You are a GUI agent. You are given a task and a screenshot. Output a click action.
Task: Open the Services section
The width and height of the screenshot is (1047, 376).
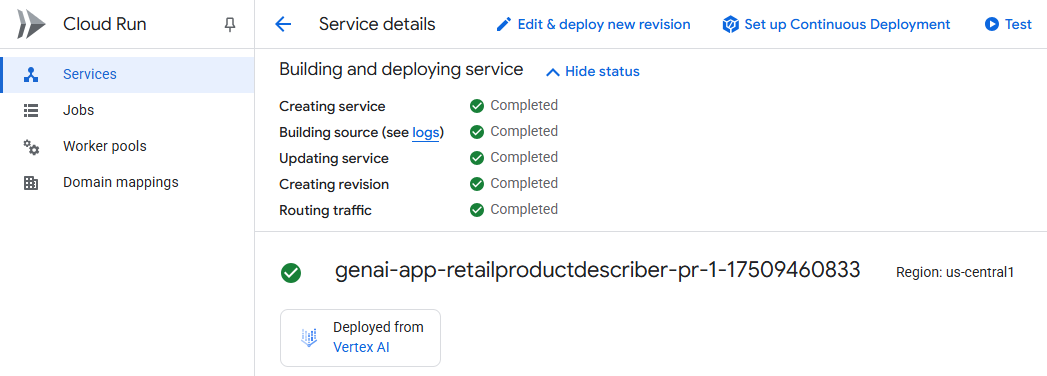[127, 74]
